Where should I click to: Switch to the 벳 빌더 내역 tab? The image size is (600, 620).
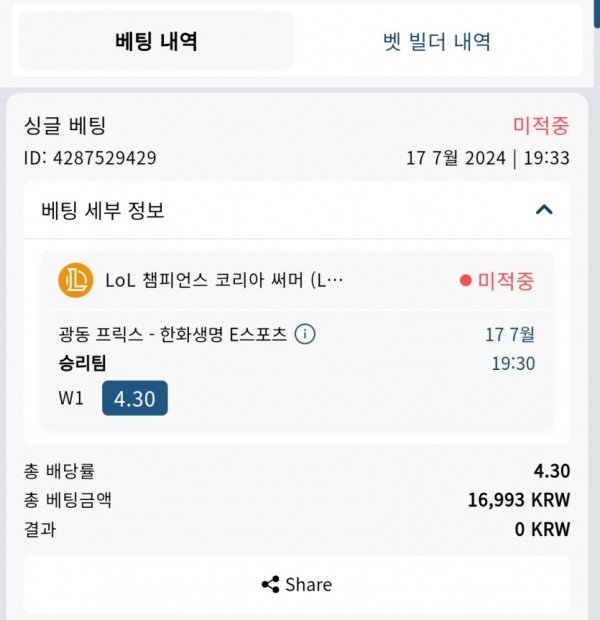point(437,41)
